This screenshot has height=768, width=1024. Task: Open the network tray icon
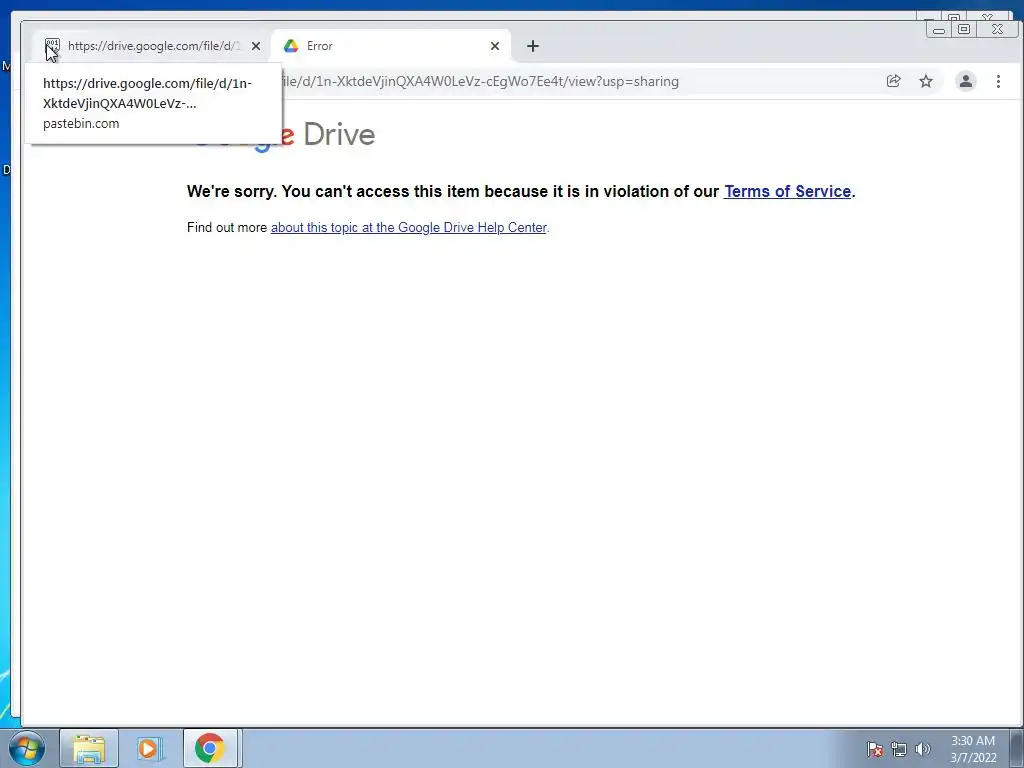899,749
